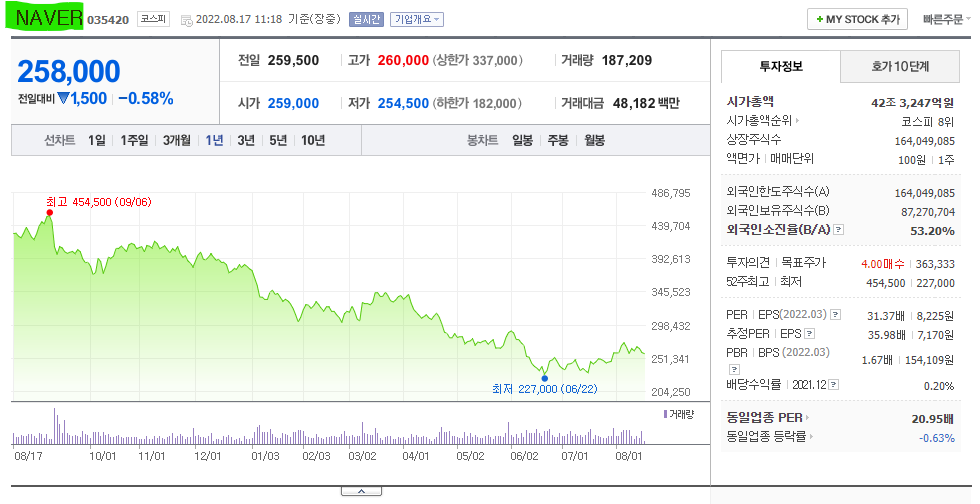Open the 기업개요 dropdown
This screenshot has width=980, height=504.
tap(417, 19)
